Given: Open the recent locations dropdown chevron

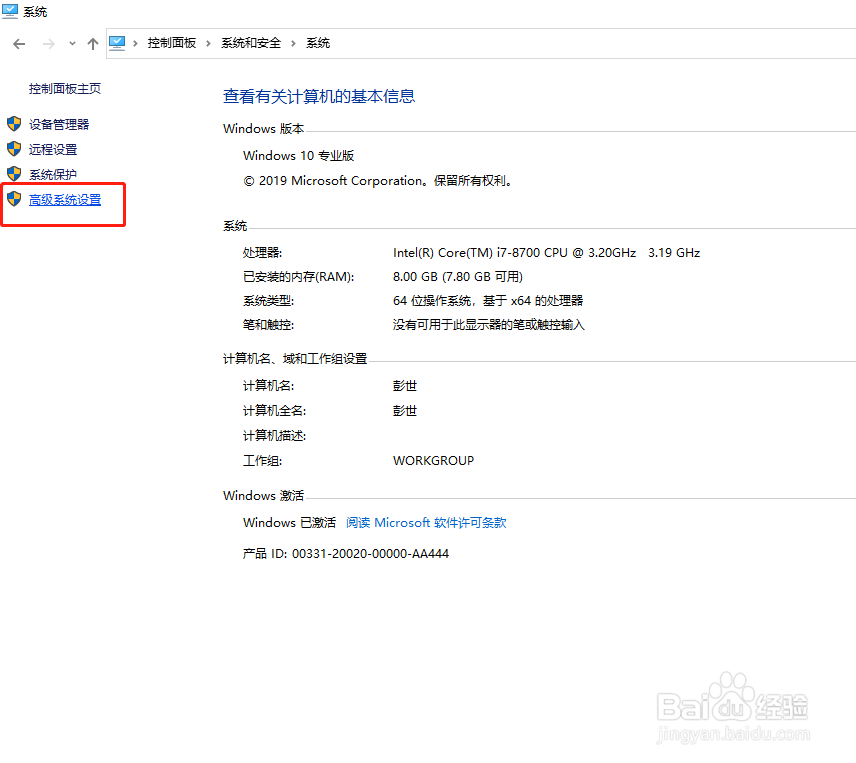Looking at the screenshot, I should click(x=71, y=43).
